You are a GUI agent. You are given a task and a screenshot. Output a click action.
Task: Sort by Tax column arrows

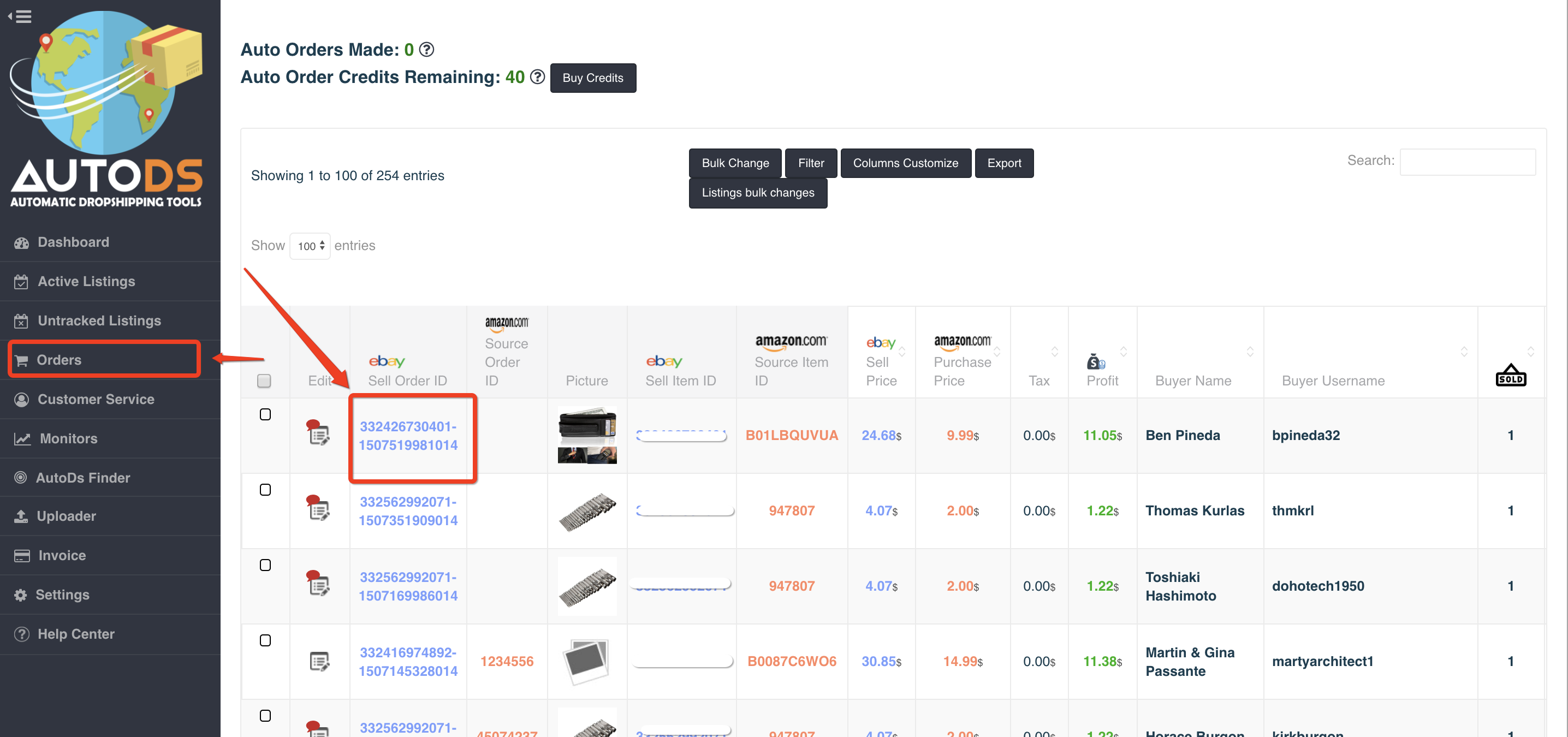click(1055, 352)
